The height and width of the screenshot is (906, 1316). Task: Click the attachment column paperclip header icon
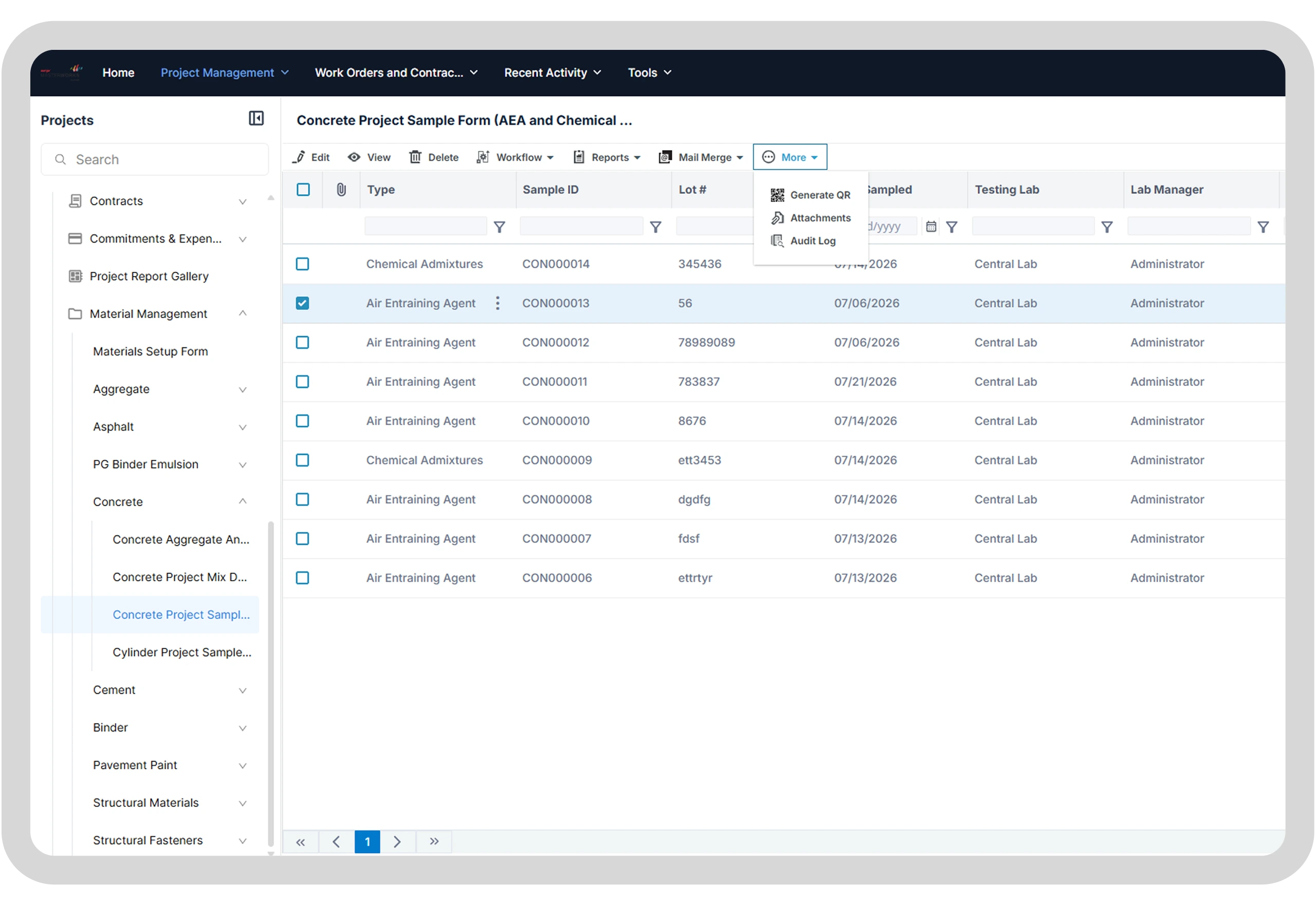click(x=341, y=190)
